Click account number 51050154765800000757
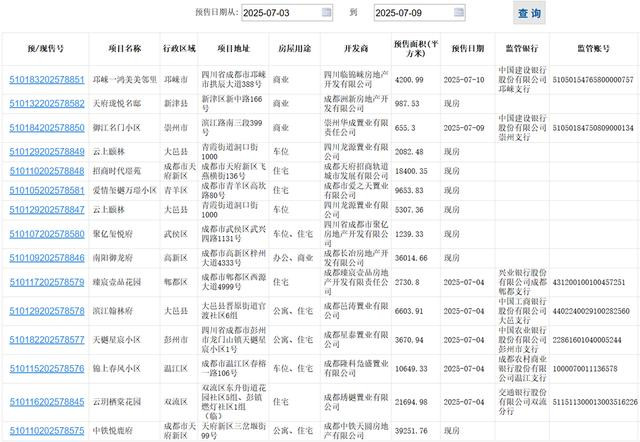The image size is (640, 442). coord(593,80)
